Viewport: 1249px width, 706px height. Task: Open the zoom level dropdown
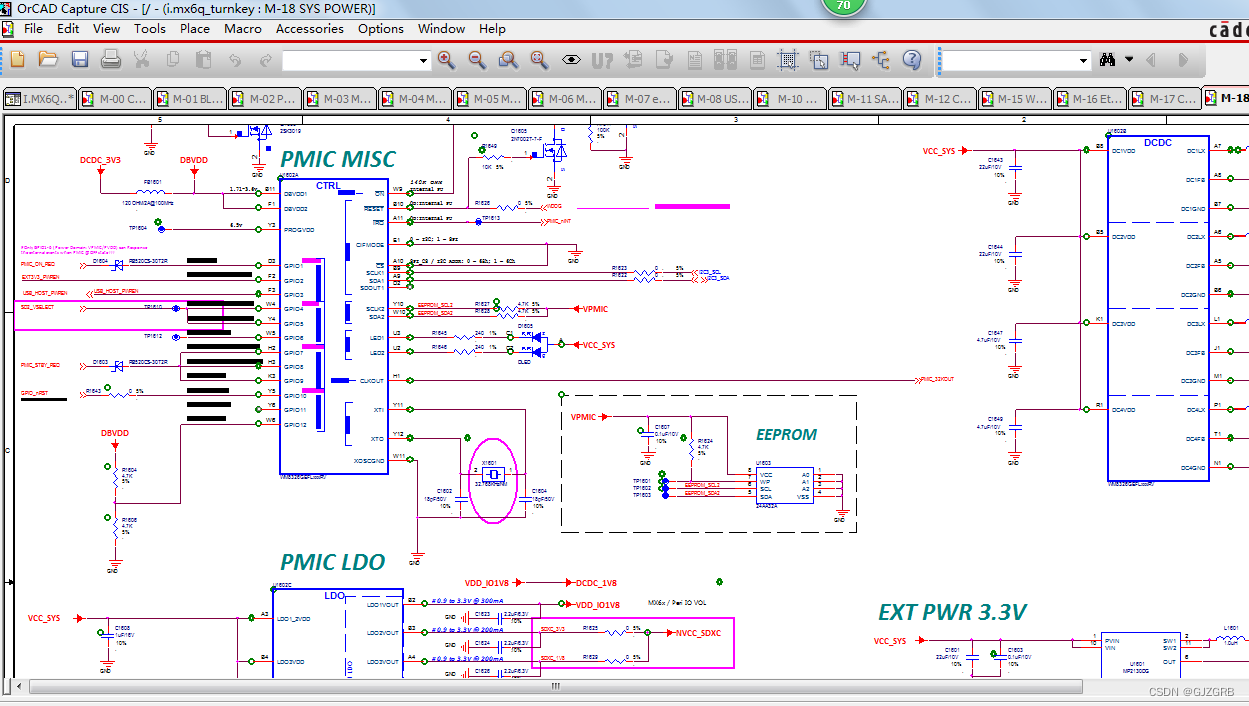click(x=424, y=60)
